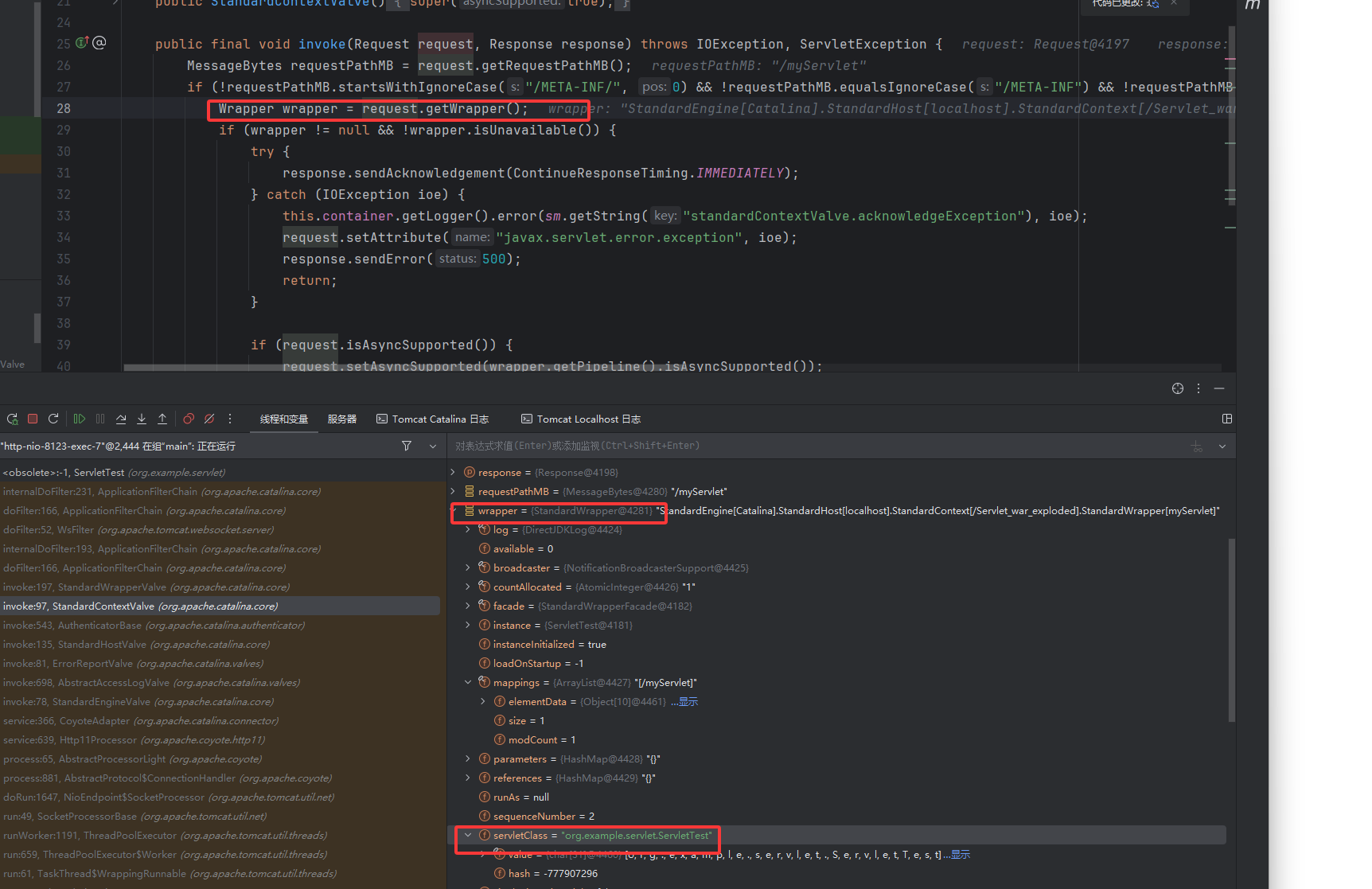Image resolution: width=1372 pixels, height=889 pixels.
Task: Switch to the Tomcat Catalina log tab
Action: (x=432, y=419)
